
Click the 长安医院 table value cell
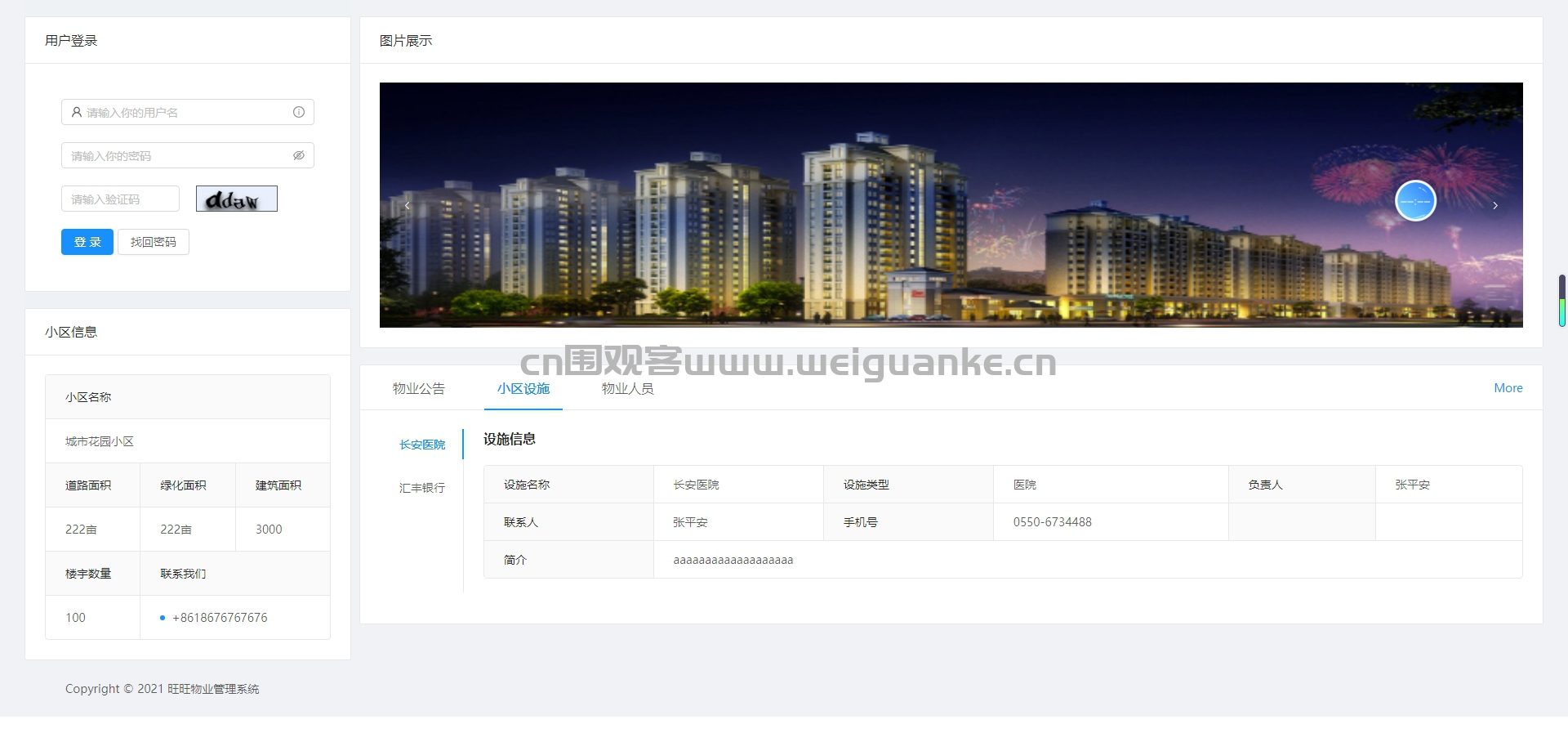(x=739, y=485)
